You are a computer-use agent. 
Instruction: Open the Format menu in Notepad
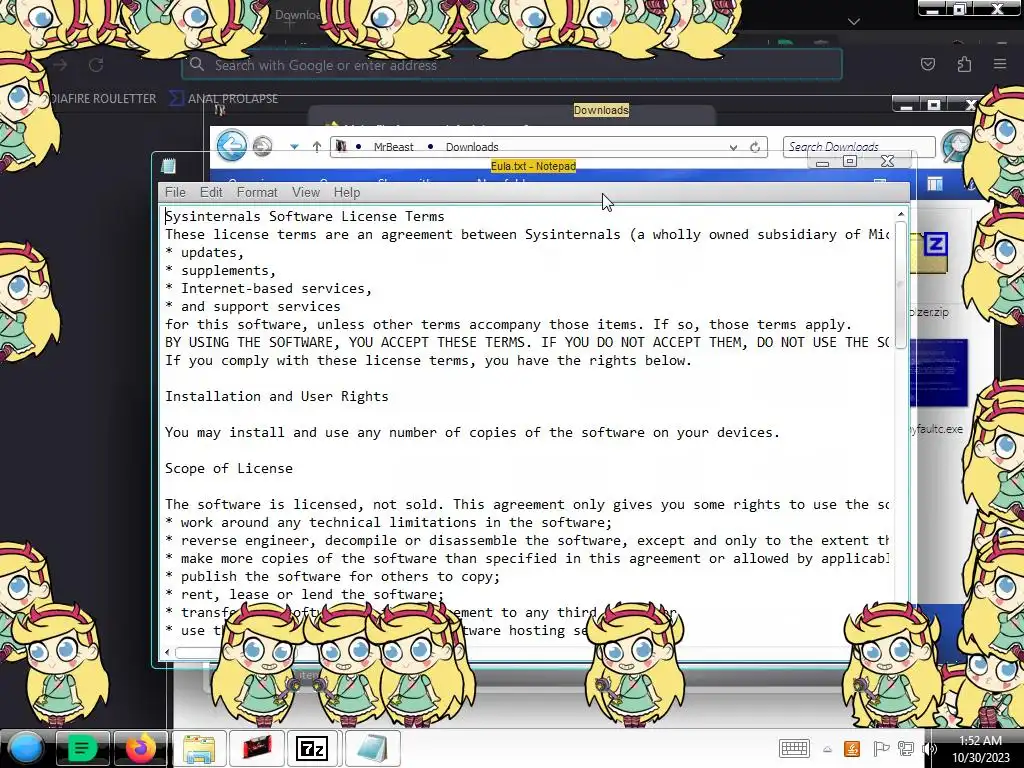point(257,192)
